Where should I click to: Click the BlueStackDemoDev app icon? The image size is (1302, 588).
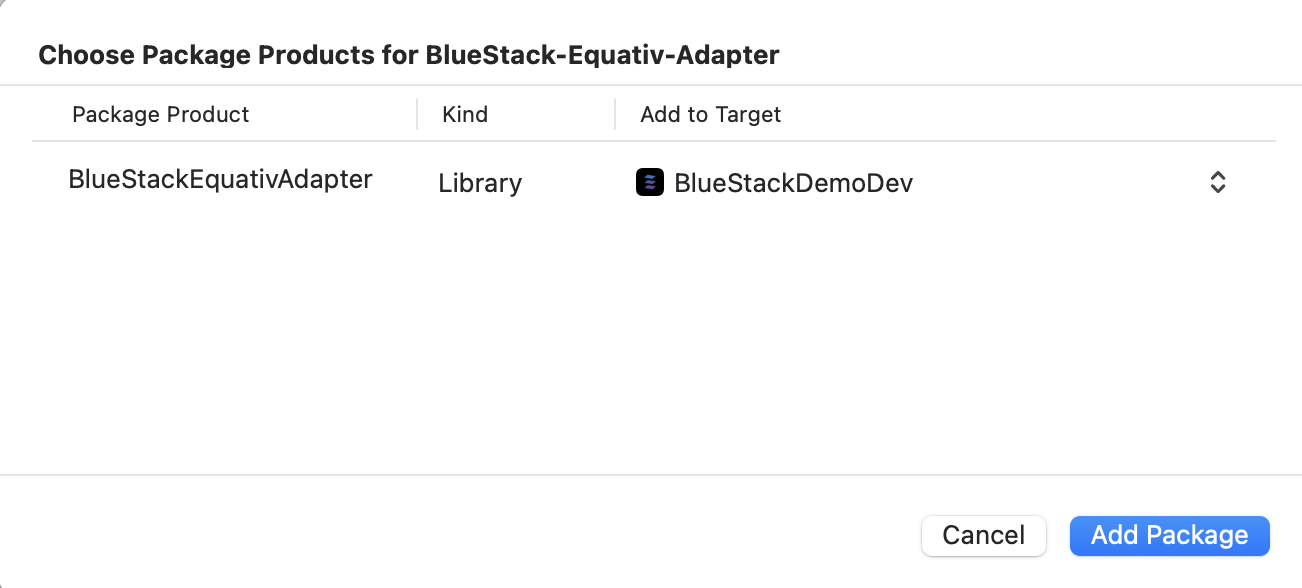650,182
